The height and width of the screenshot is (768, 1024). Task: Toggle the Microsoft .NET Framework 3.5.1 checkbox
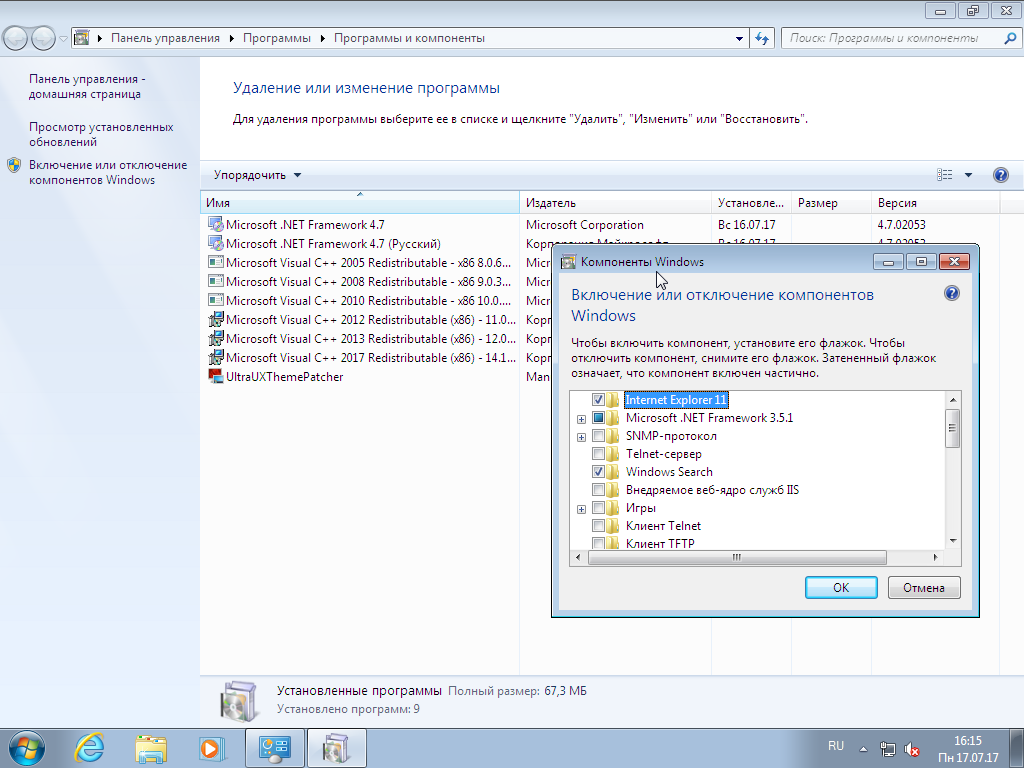598,418
